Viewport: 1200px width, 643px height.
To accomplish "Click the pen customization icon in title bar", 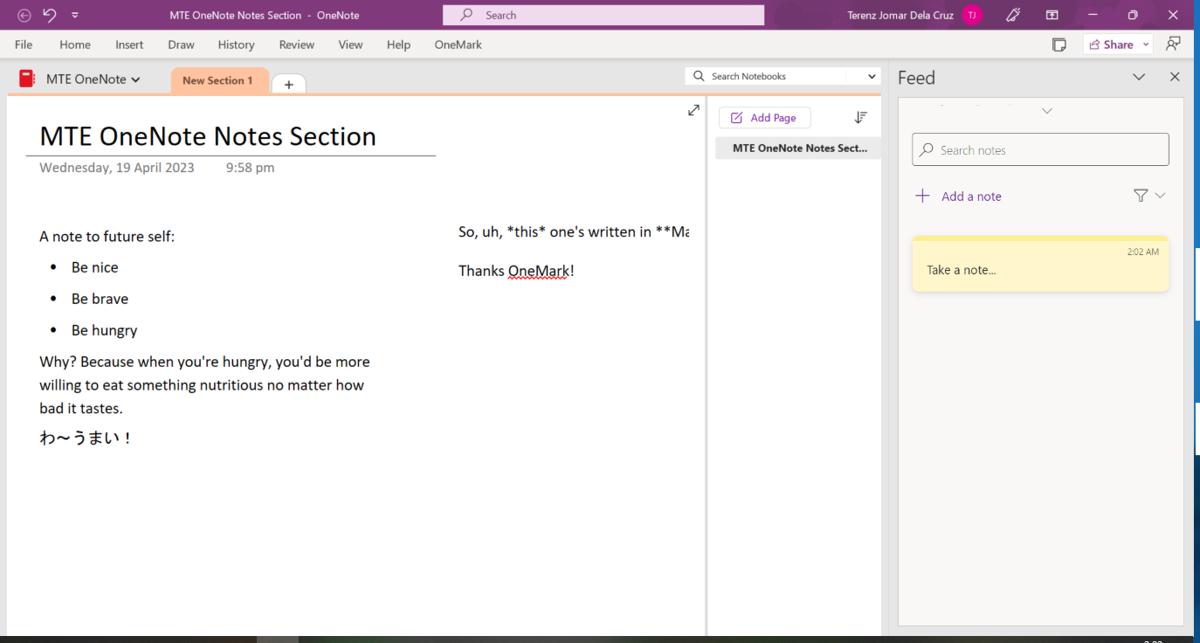I will pyautogui.click(x=1012, y=15).
